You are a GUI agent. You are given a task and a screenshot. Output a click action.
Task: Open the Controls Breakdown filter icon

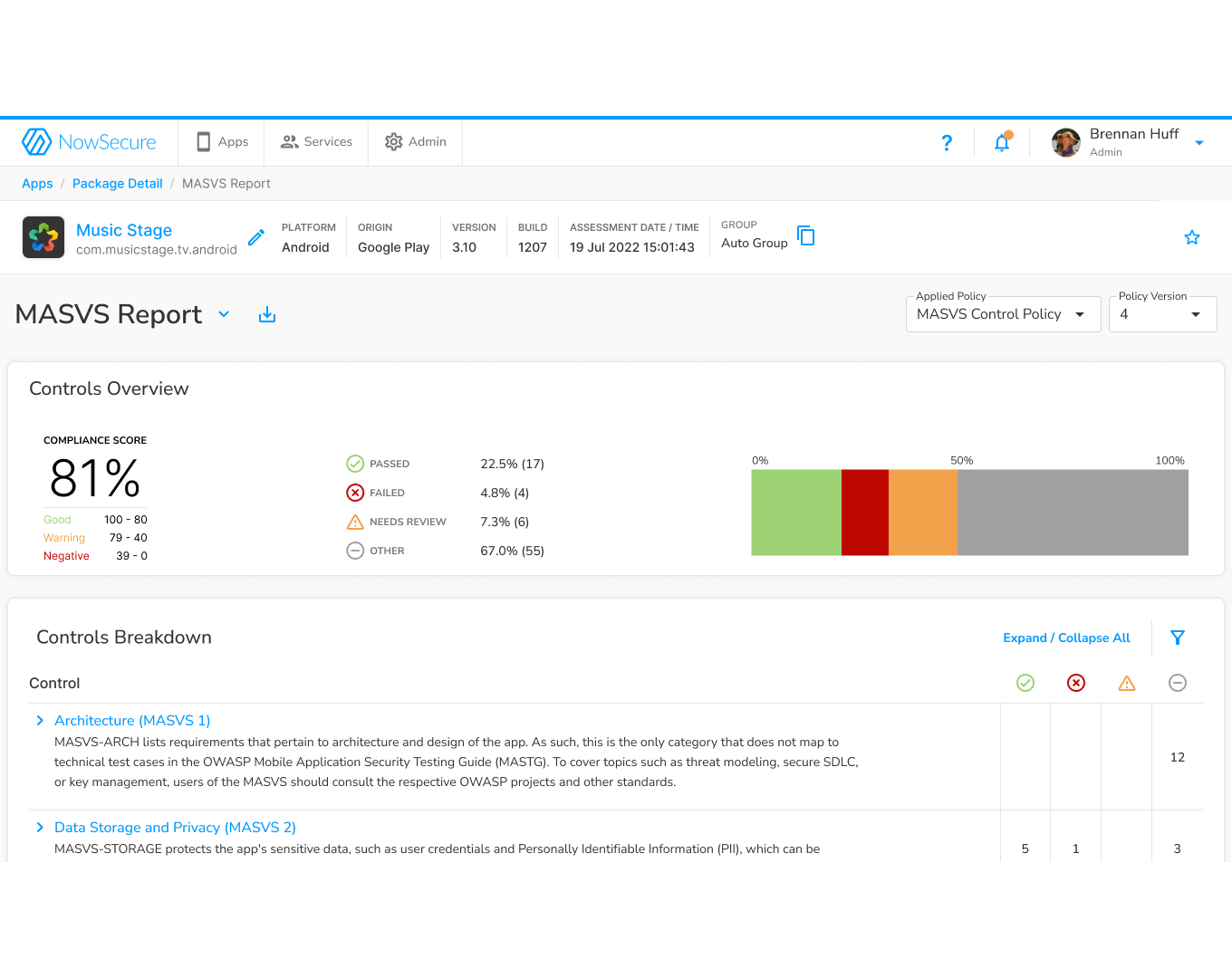coord(1178,638)
